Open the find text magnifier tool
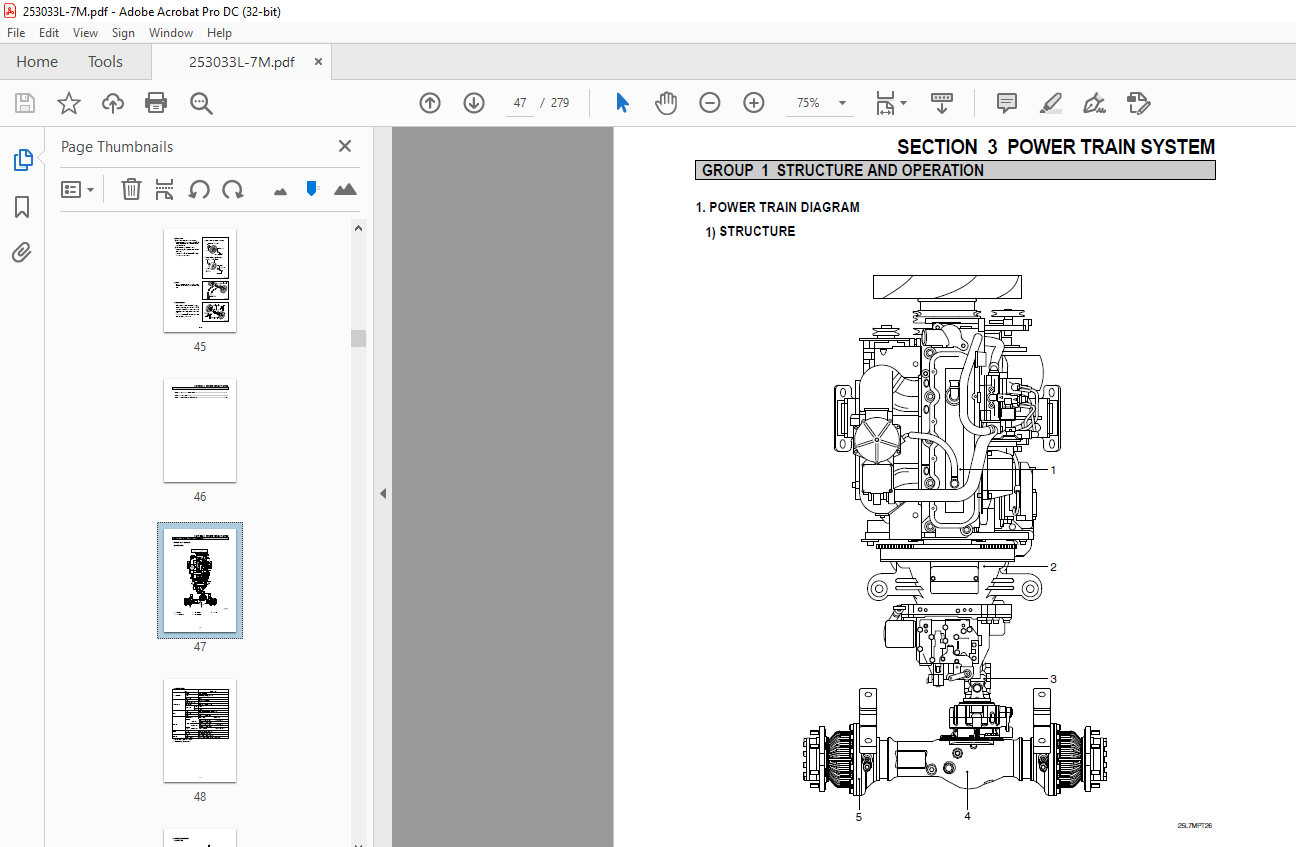Screen dimensions: 1296x847 pos(201,103)
